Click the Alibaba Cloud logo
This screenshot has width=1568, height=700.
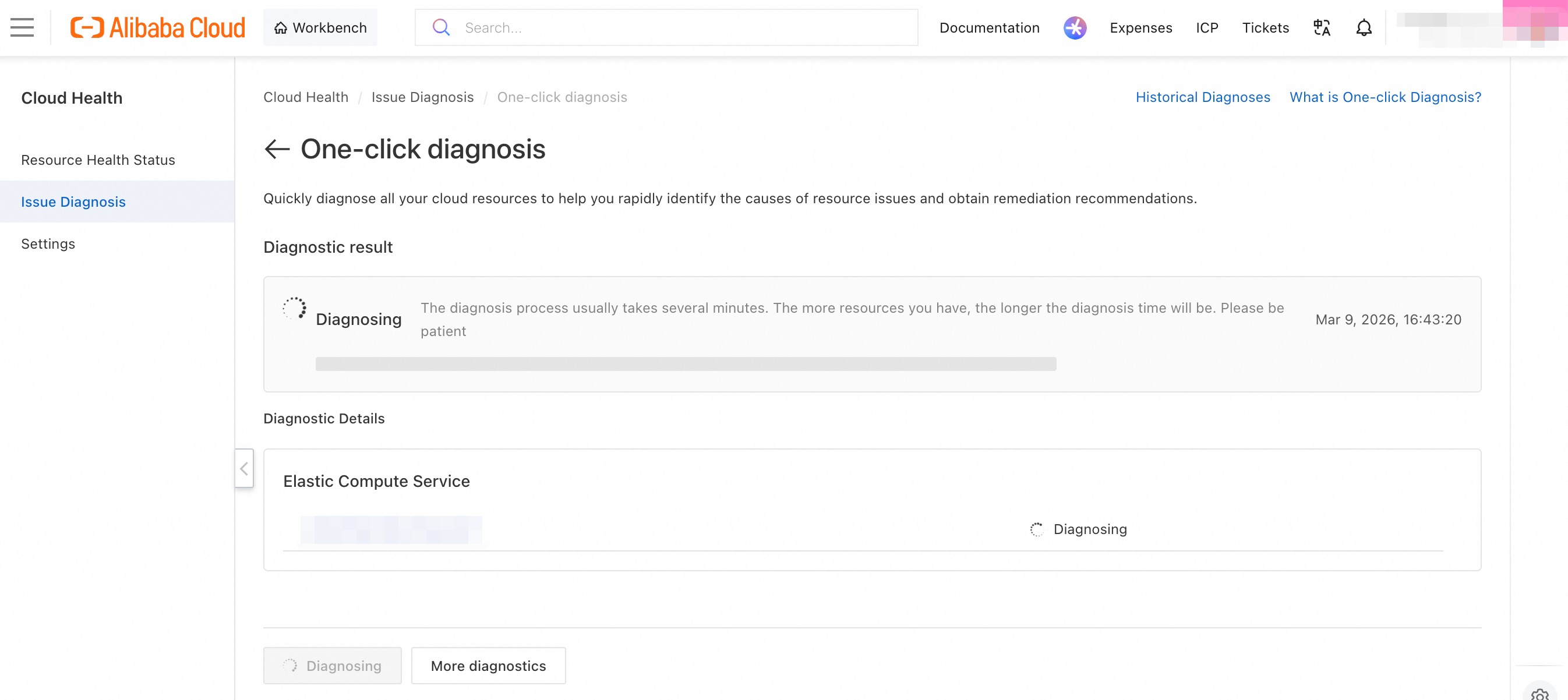coord(158,27)
